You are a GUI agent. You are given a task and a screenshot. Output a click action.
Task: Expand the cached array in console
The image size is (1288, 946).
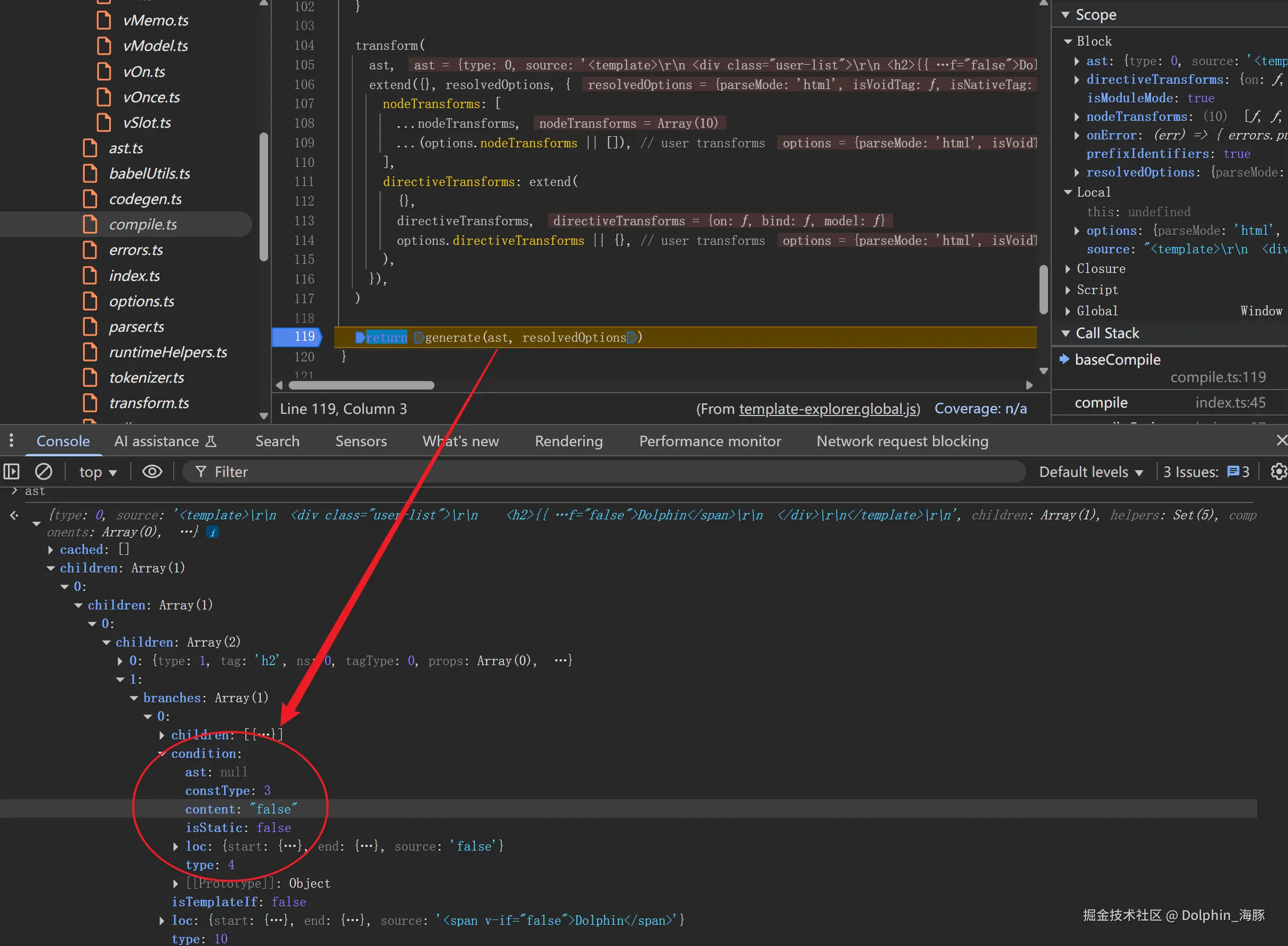[50, 550]
